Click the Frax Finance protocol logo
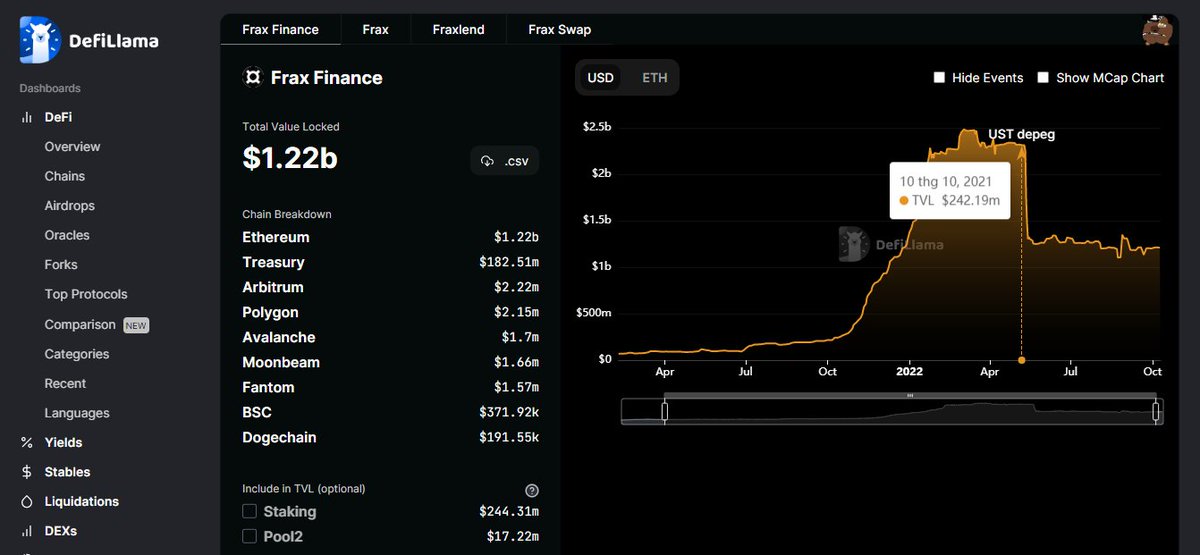Viewport: 1200px width, 555px height. [x=252, y=78]
